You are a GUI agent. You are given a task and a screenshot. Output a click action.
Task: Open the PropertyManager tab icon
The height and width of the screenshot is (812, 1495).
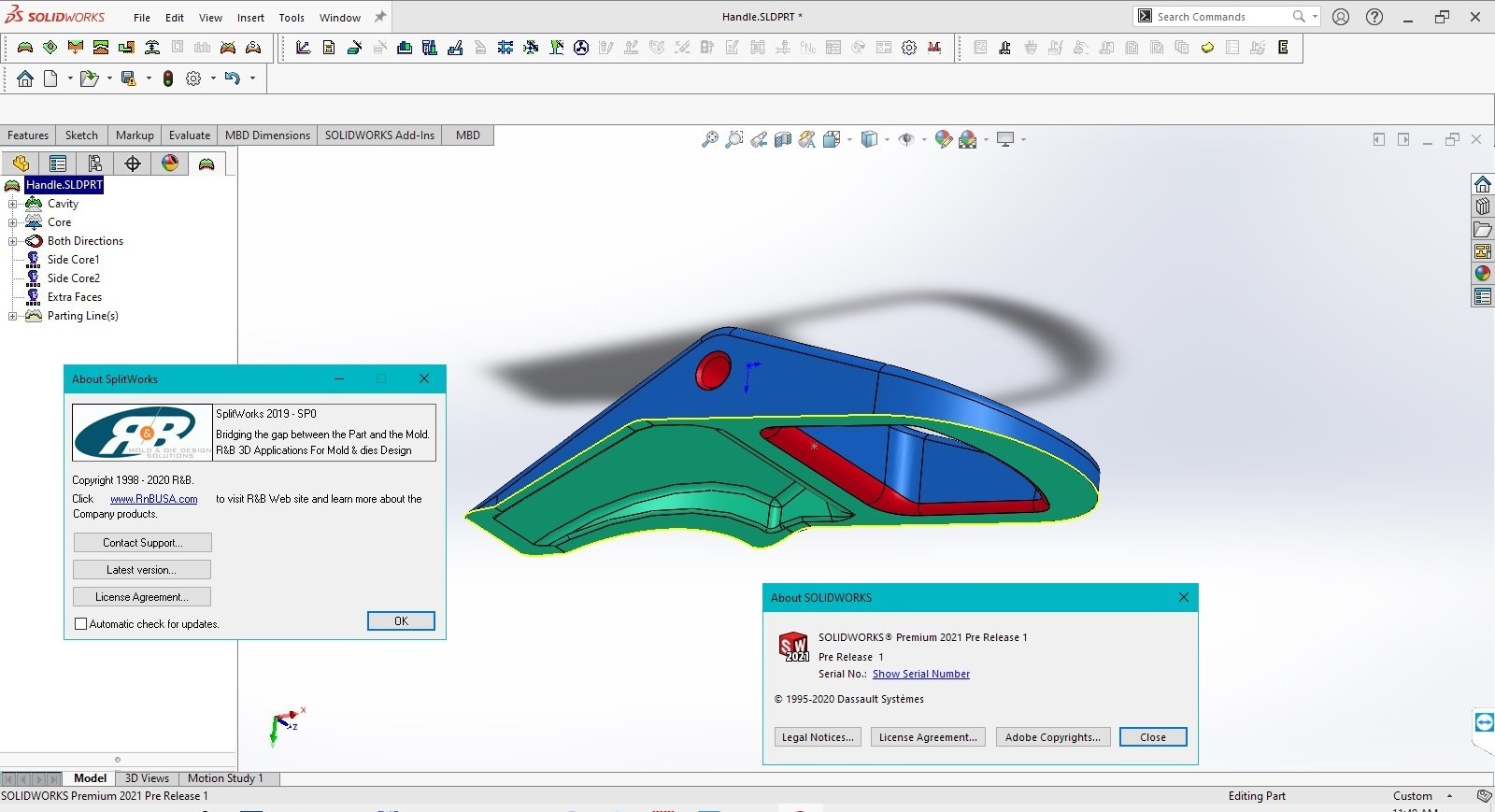58,164
